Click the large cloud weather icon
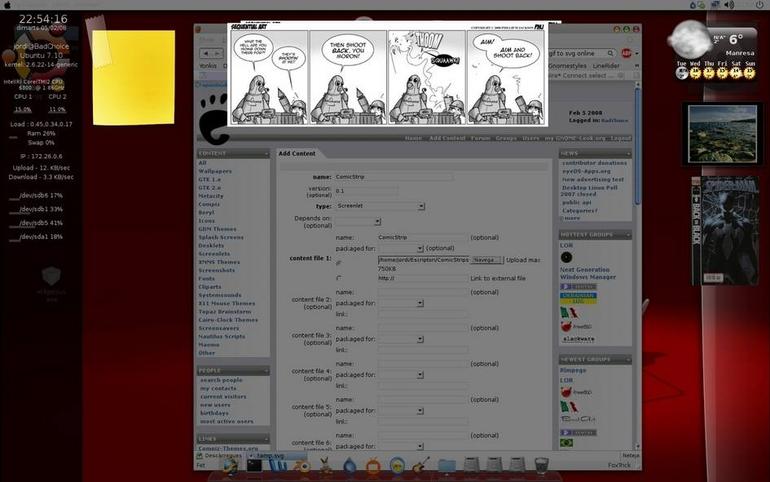 click(x=690, y=40)
